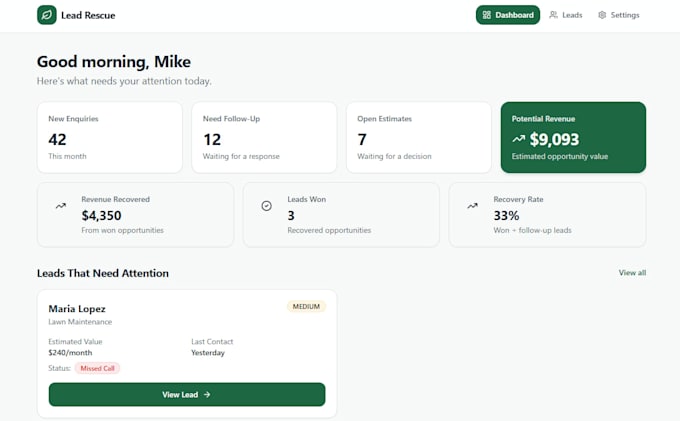Click the $9,093 potential revenue value

pos(554,139)
